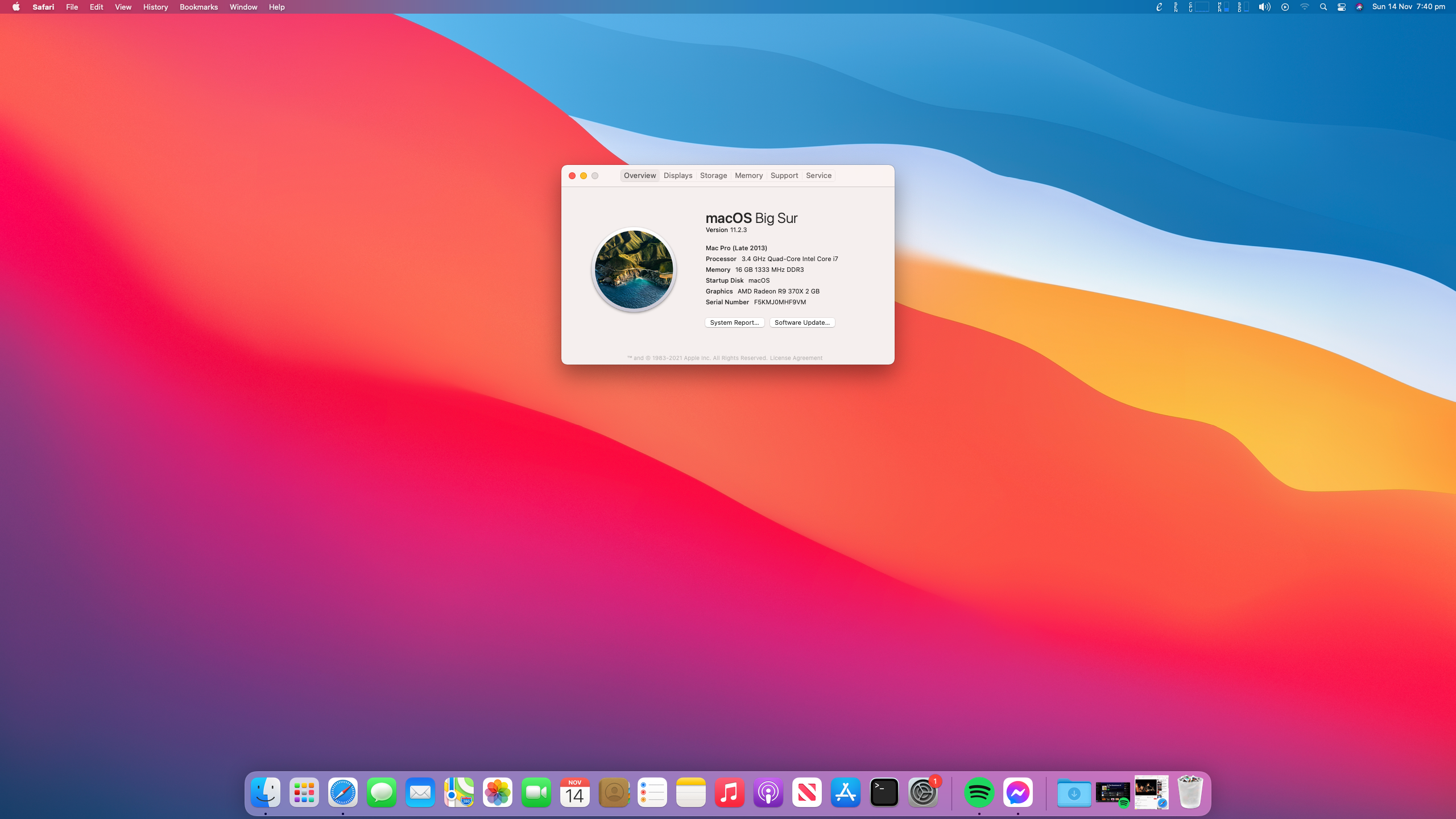1456x819 pixels.
Task: Switch to the Memory tab
Action: pyautogui.click(x=749, y=175)
